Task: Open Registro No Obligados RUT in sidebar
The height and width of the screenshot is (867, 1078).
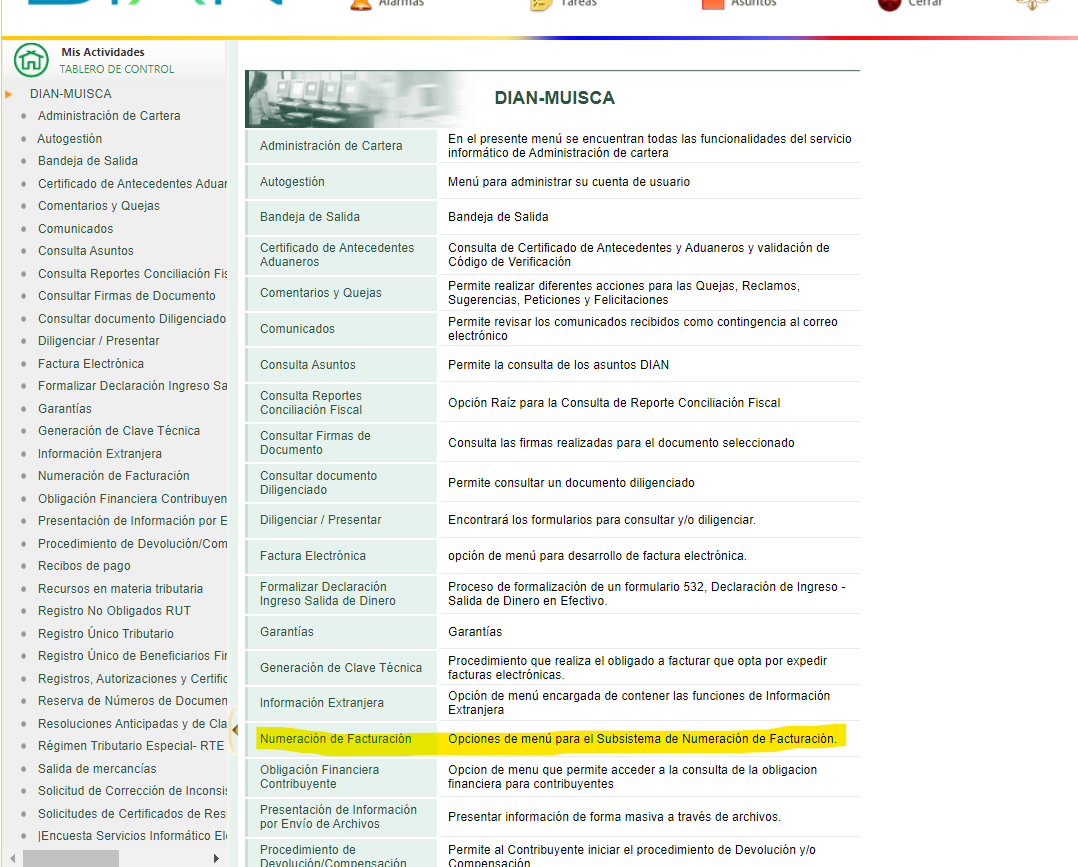Action: [x=114, y=611]
